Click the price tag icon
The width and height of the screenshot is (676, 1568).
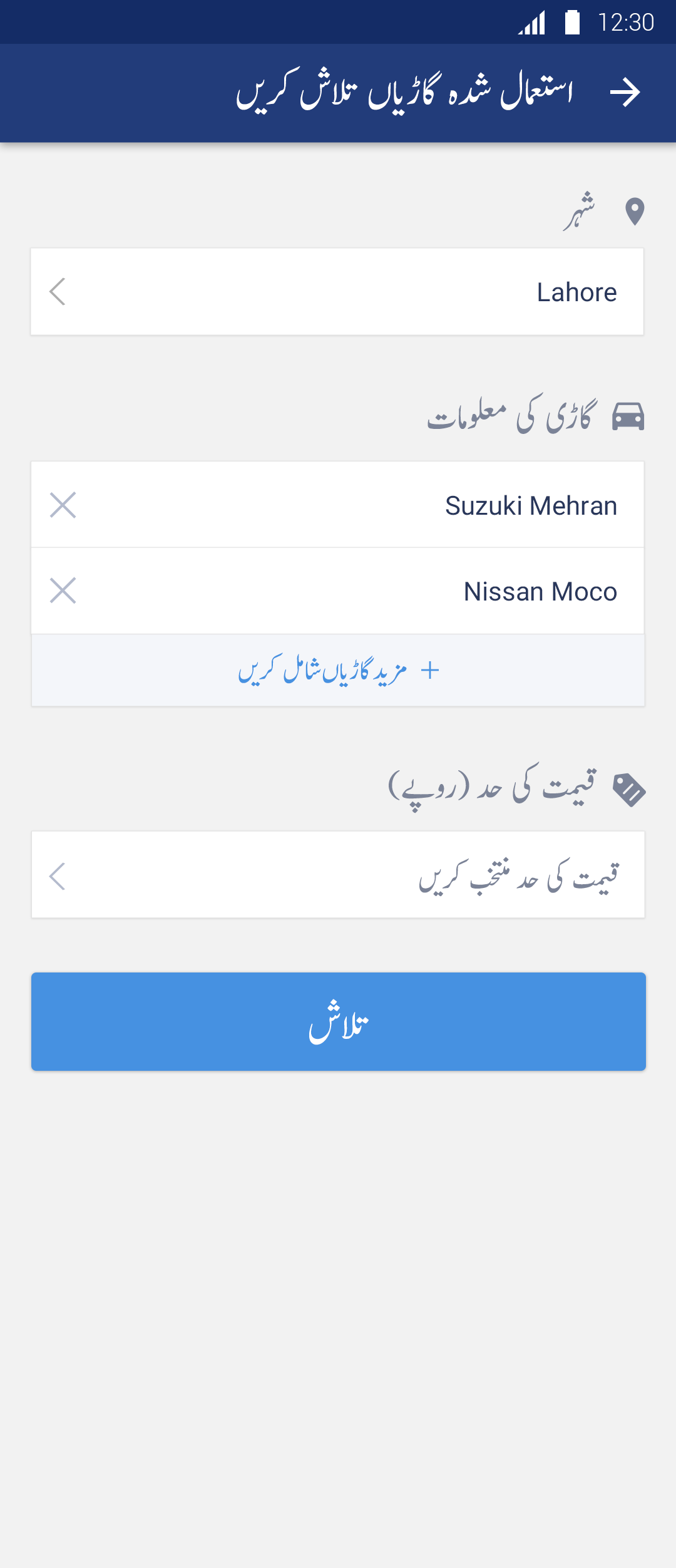click(x=628, y=790)
